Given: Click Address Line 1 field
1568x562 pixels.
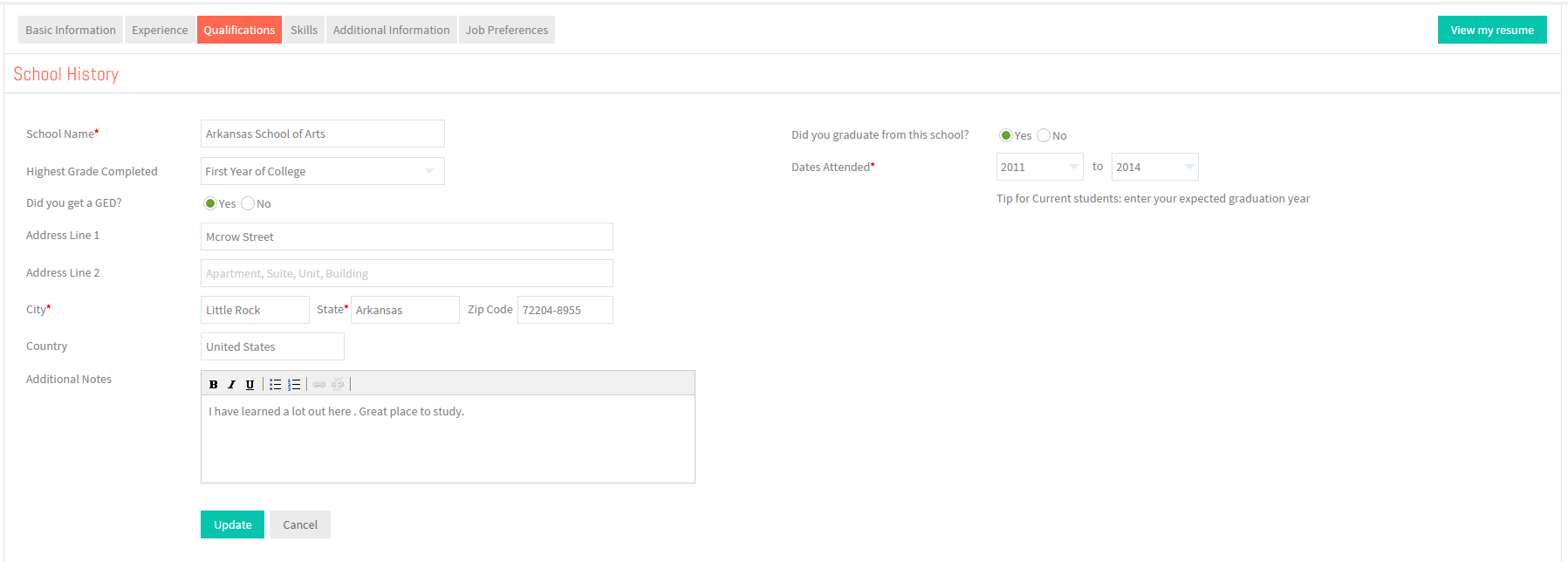Looking at the screenshot, I should click(407, 236).
